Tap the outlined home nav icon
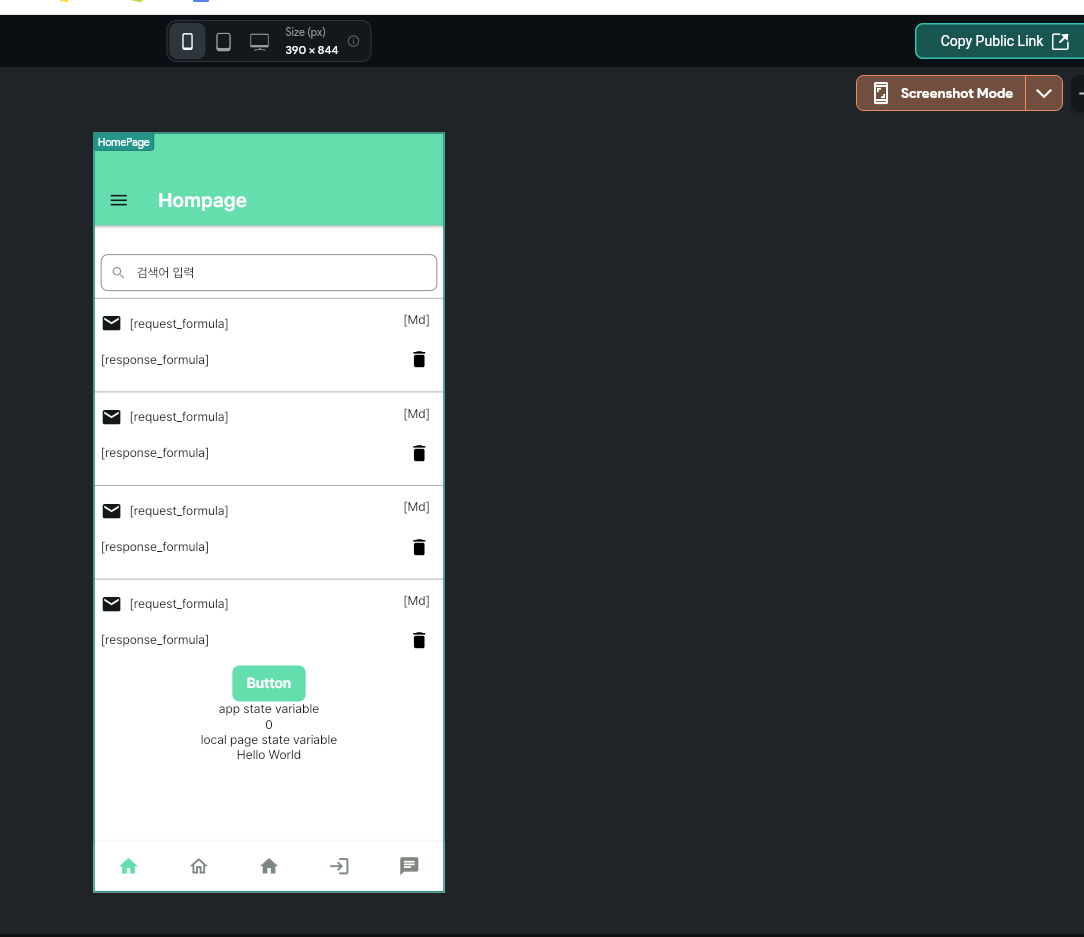The height and width of the screenshot is (937, 1084). tap(198, 866)
